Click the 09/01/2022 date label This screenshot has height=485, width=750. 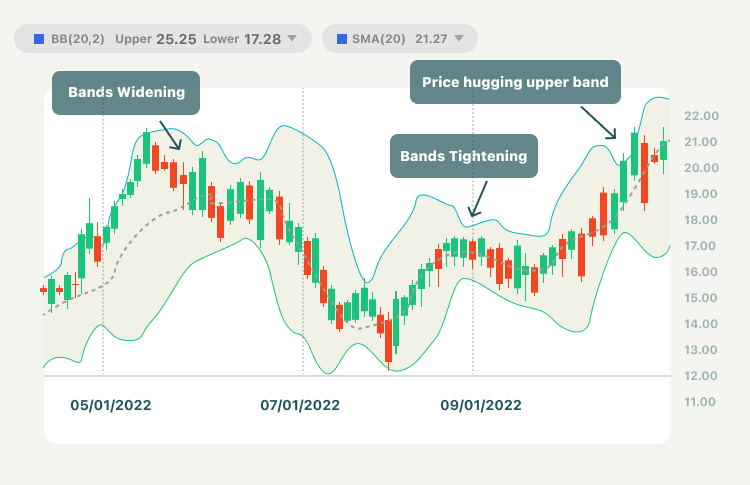(480, 405)
